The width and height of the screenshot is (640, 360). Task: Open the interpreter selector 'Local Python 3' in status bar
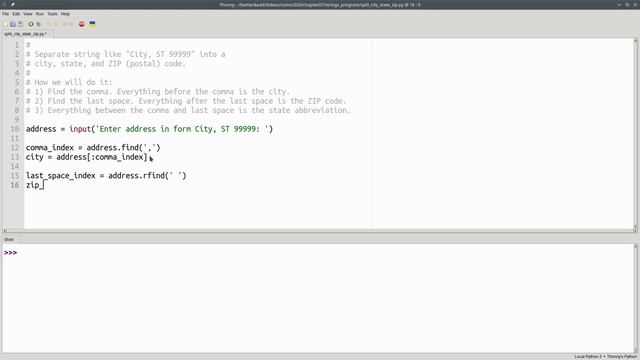click(606, 357)
